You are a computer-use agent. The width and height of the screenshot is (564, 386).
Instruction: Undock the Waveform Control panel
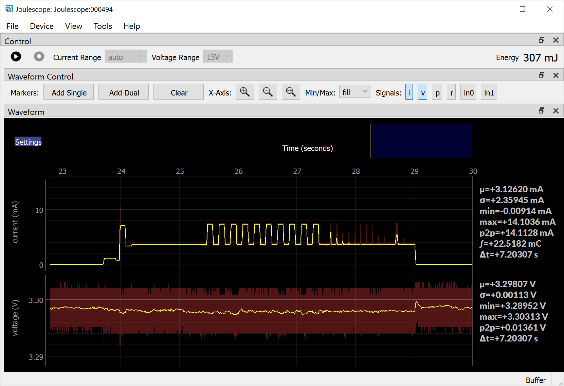click(541, 75)
